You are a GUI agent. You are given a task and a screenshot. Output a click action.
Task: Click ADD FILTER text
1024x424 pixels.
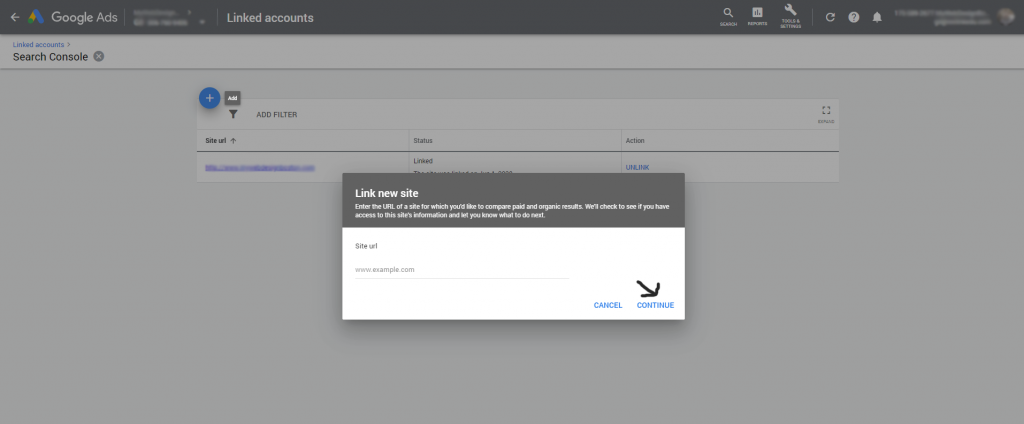point(276,115)
